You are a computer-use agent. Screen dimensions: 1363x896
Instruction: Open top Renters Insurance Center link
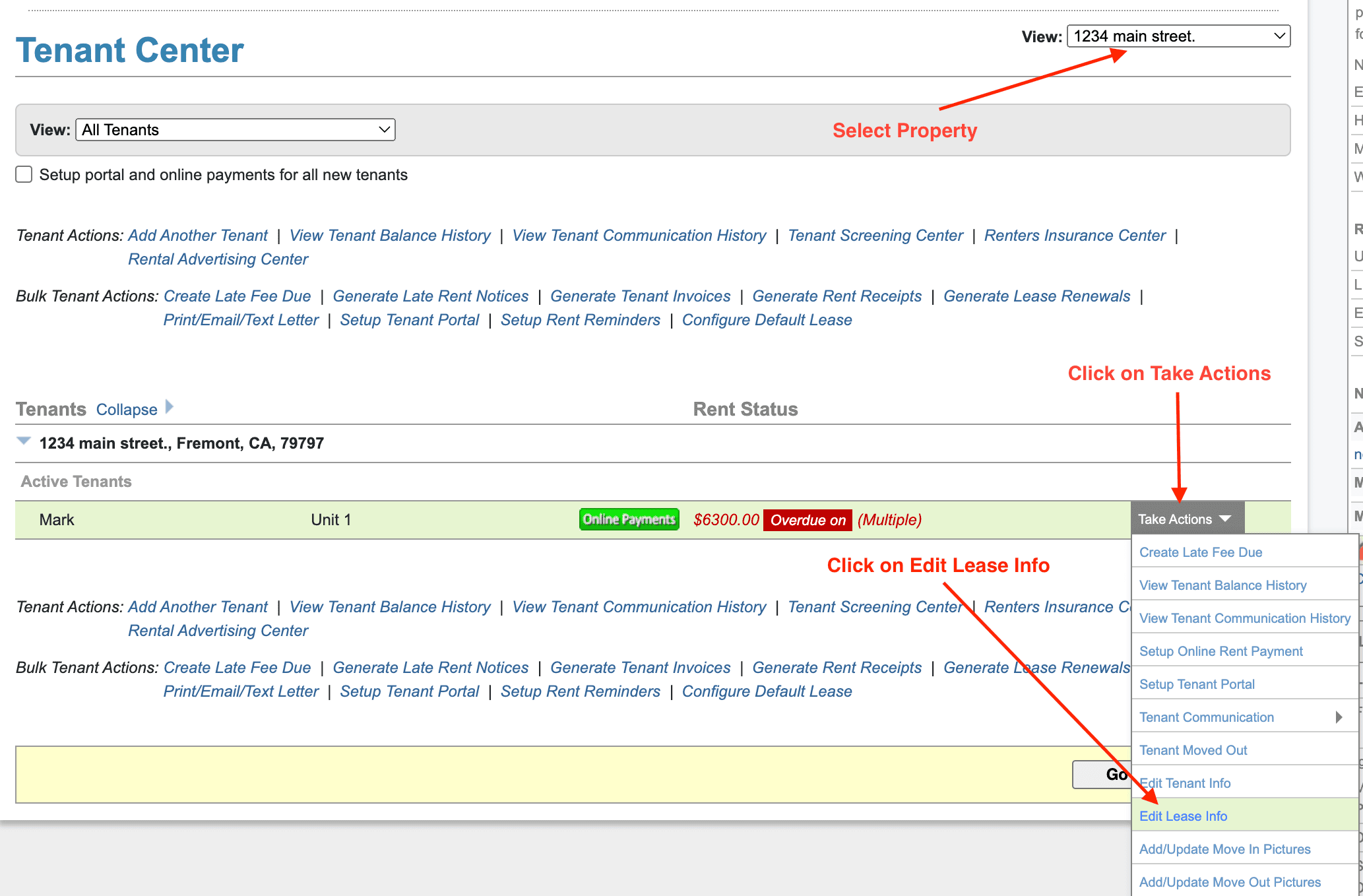pyautogui.click(x=1074, y=236)
